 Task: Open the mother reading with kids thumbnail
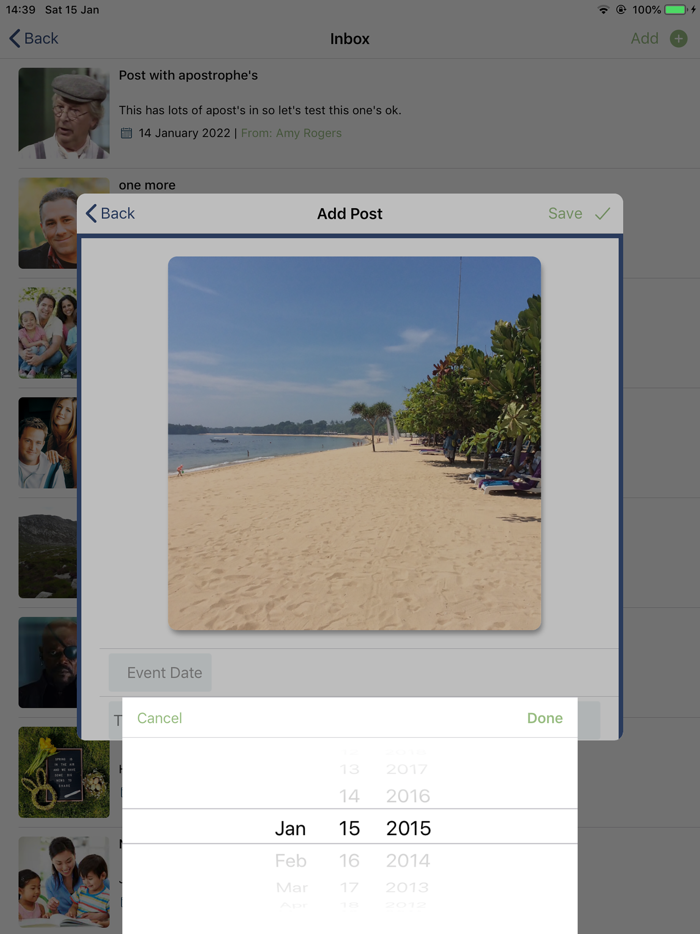coord(64,882)
